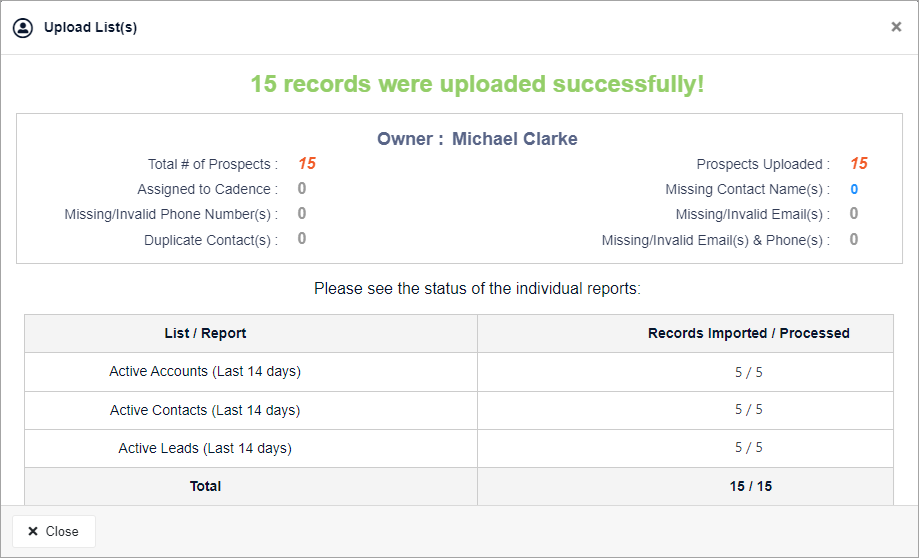Dismiss dialog with the top-right X icon
919x558 pixels.
click(x=896, y=27)
